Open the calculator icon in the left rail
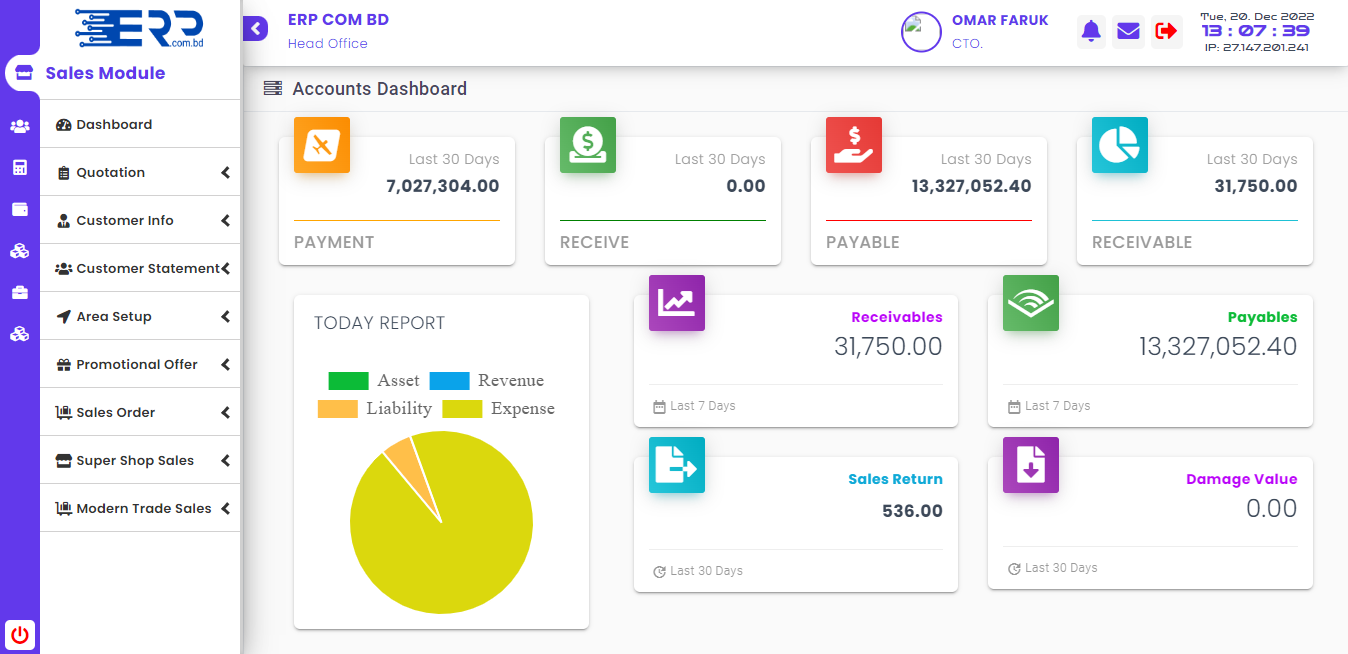The height and width of the screenshot is (654, 1348). click(20, 168)
